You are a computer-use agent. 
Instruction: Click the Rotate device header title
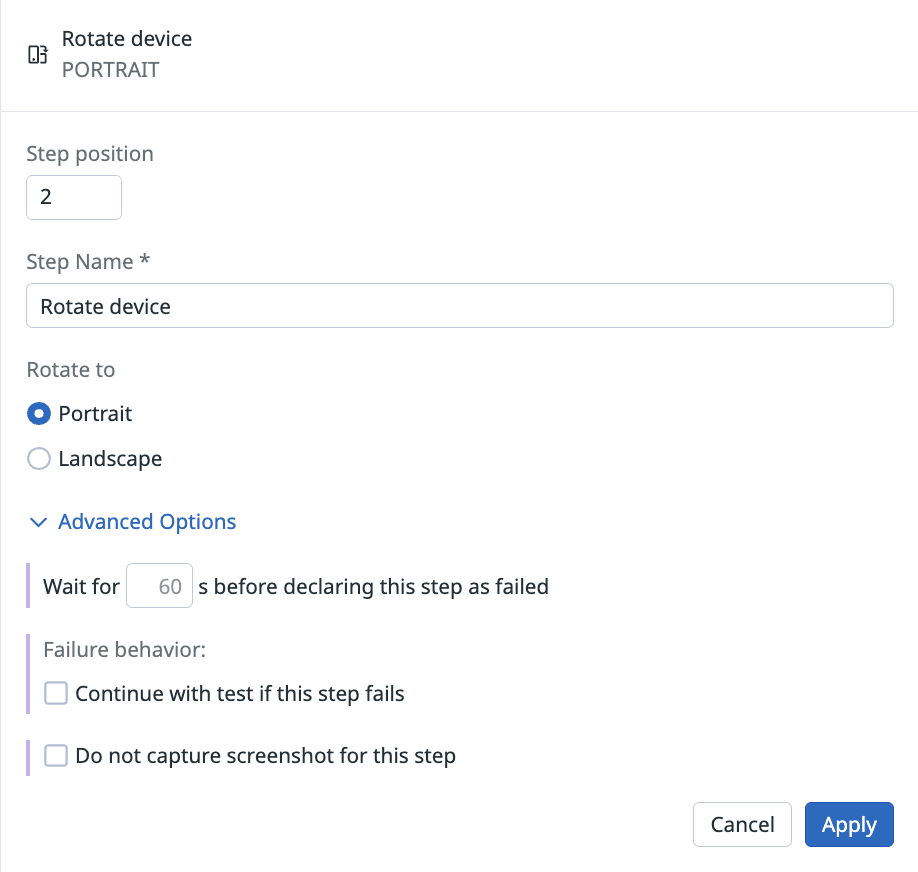click(x=127, y=39)
